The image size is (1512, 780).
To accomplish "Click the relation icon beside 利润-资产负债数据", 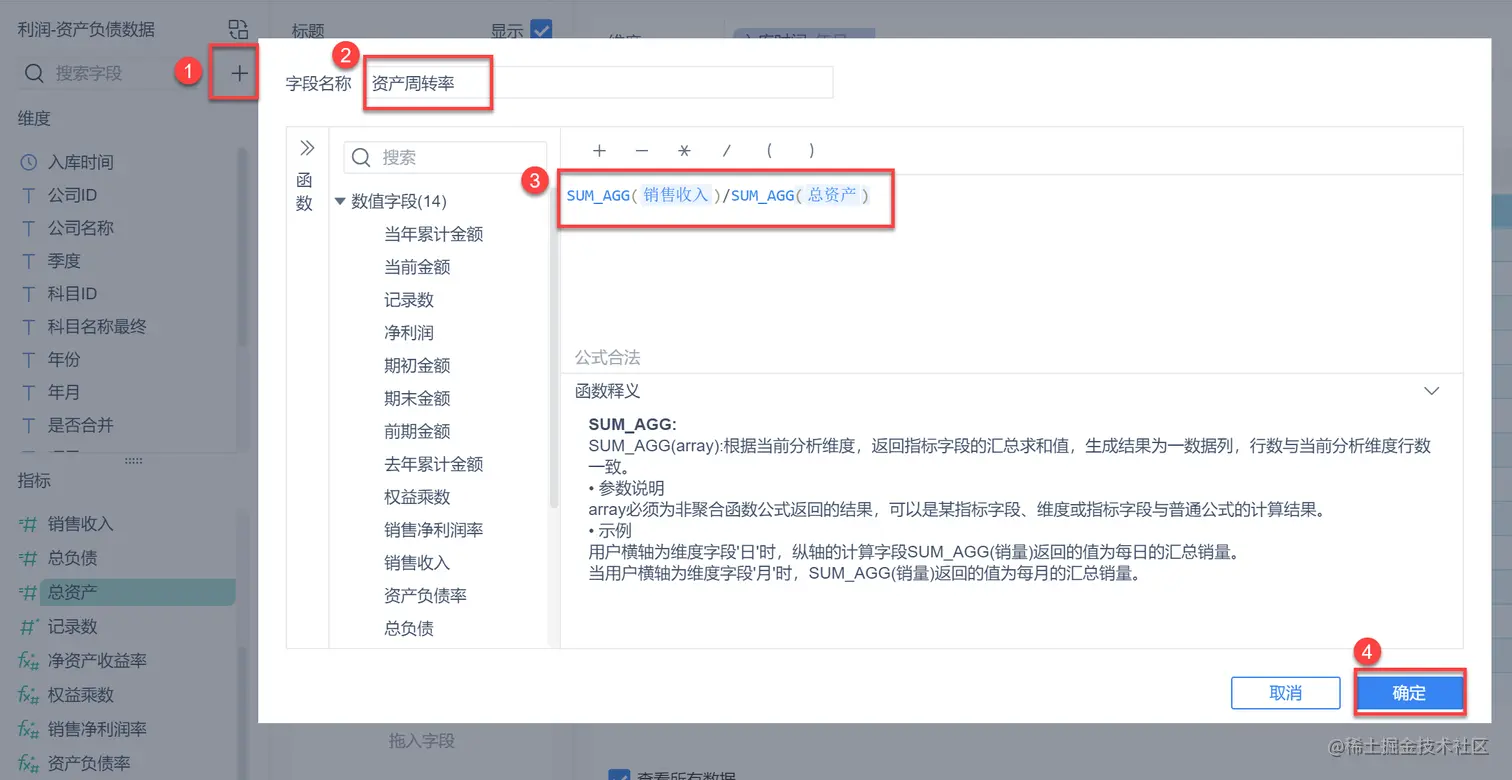I will (237, 29).
